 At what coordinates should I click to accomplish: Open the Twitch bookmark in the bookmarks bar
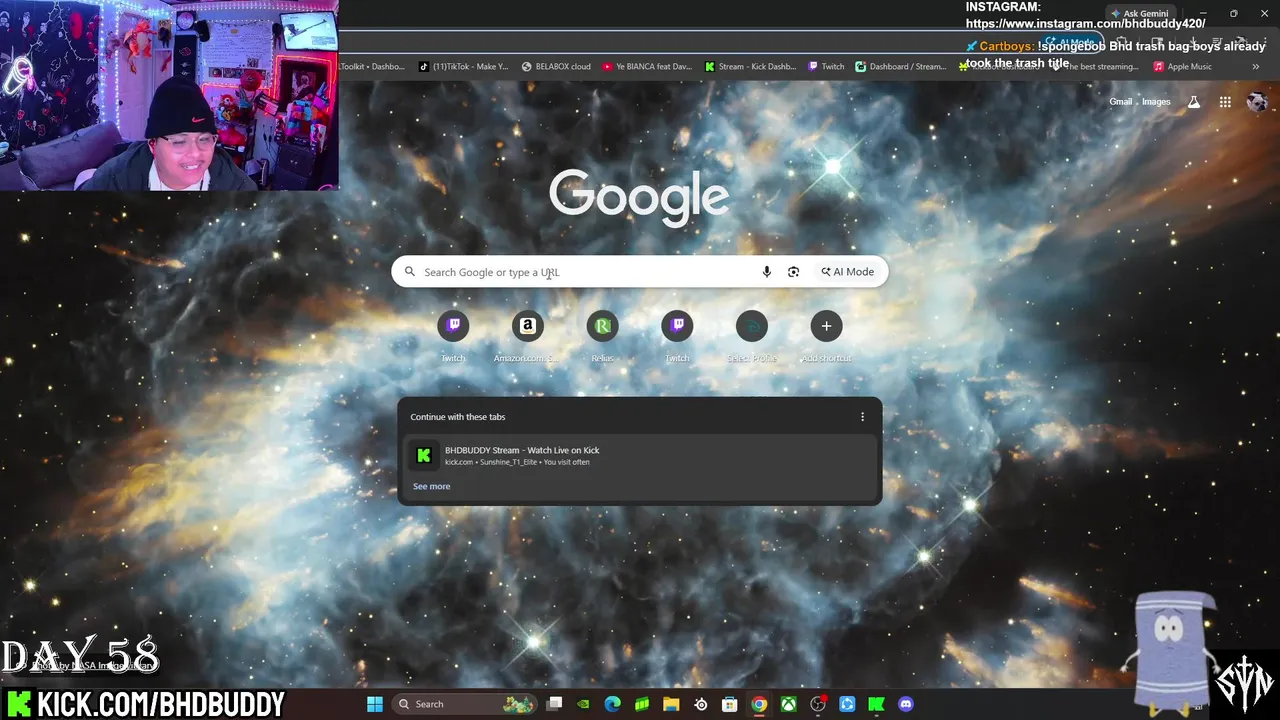[826, 67]
